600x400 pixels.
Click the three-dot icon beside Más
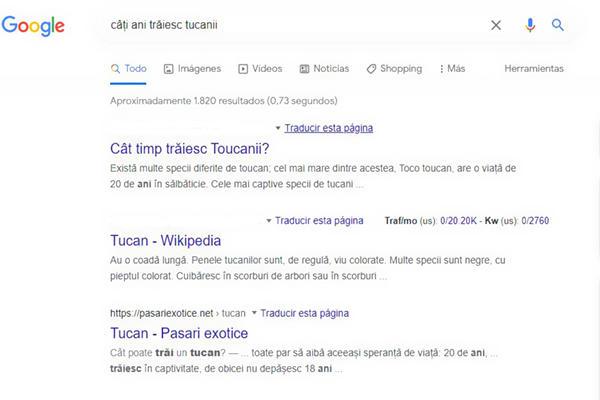pyautogui.click(x=442, y=69)
